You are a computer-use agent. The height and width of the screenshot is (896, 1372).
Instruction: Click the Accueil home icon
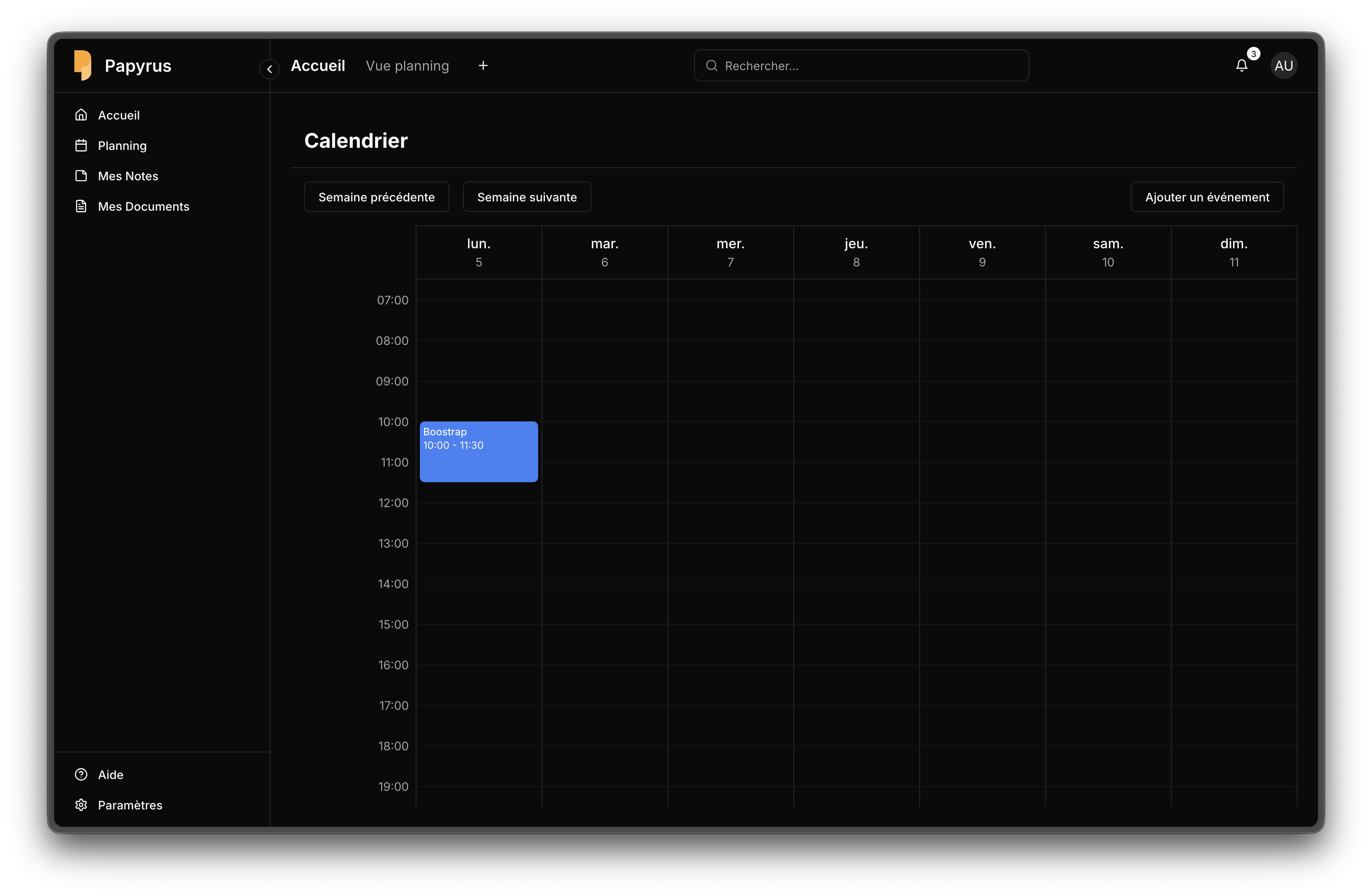81,115
